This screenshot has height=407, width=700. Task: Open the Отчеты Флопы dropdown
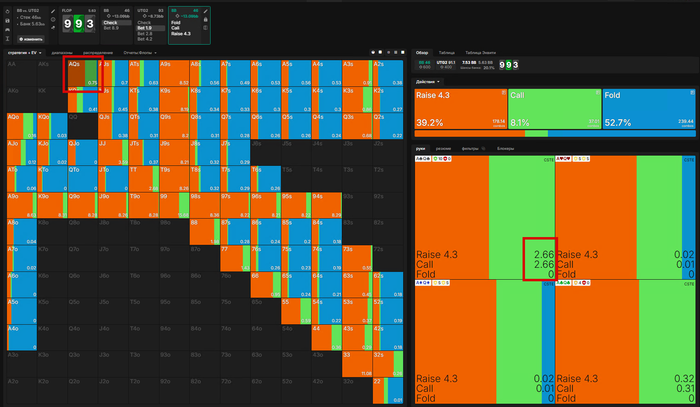point(140,53)
